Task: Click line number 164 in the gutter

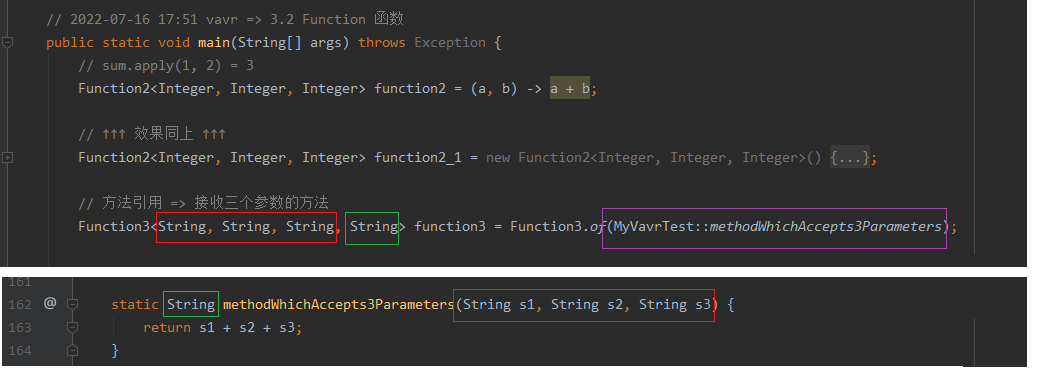Action: [19, 351]
